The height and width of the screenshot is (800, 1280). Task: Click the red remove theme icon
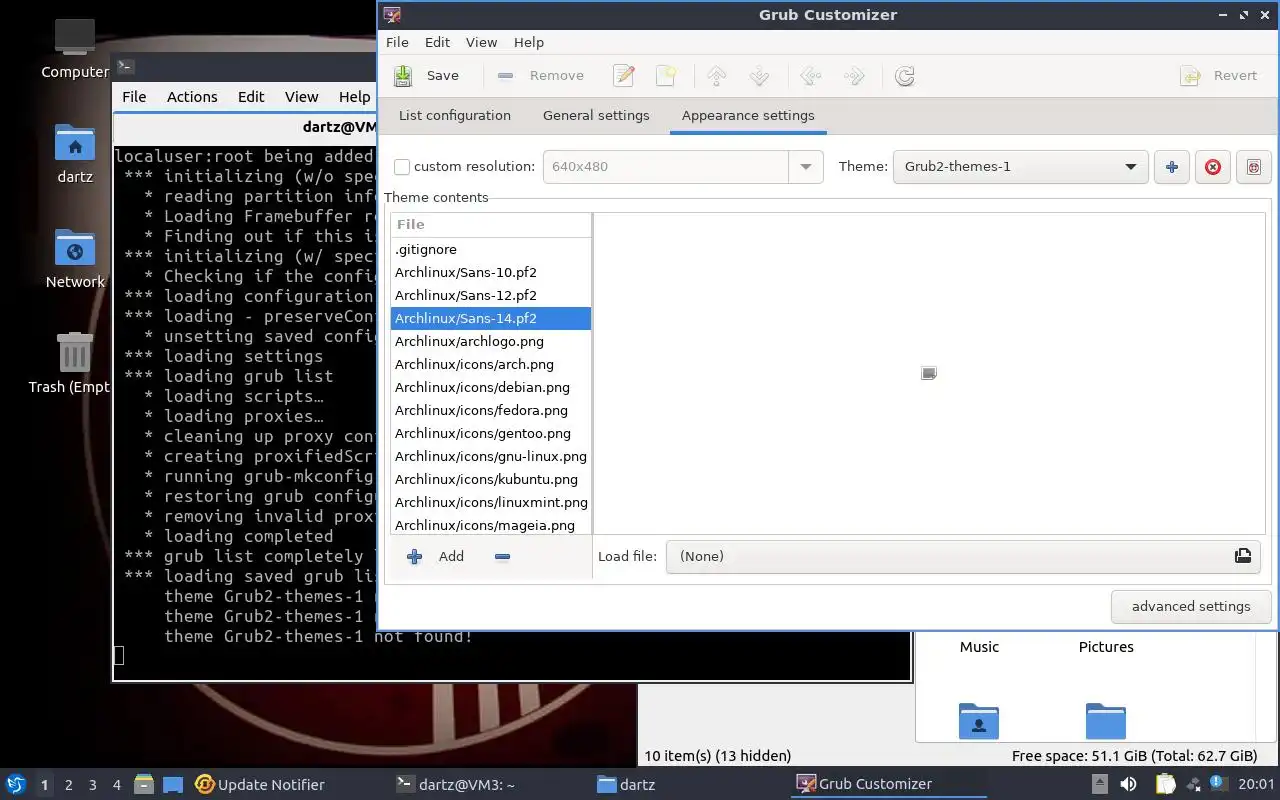pyautogui.click(x=1213, y=167)
